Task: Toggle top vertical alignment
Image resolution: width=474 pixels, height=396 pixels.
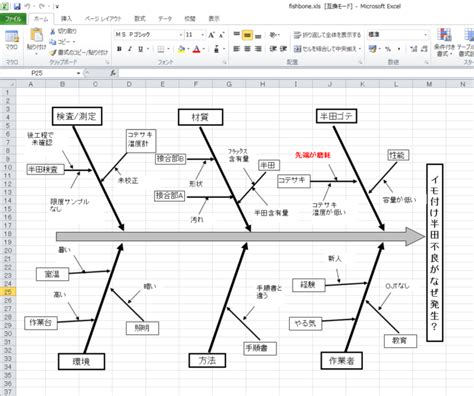Action: pos(236,35)
